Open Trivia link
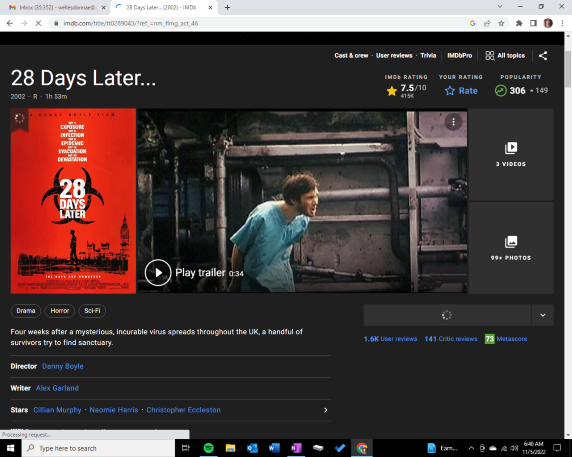The image size is (572, 457). (428, 55)
